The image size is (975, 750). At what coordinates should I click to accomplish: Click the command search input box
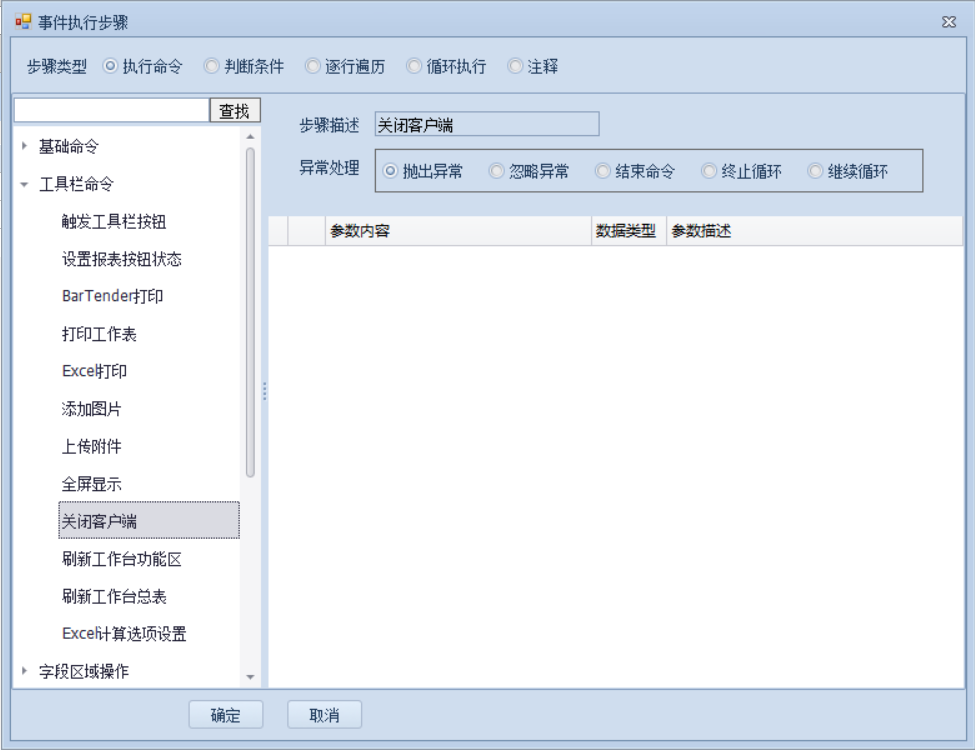[x=111, y=110]
